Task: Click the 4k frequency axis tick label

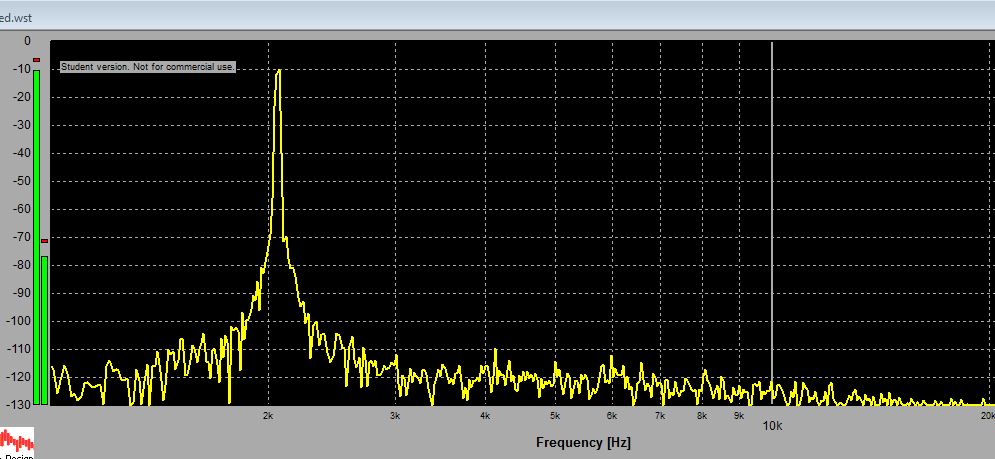Action: tap(485, 416)
